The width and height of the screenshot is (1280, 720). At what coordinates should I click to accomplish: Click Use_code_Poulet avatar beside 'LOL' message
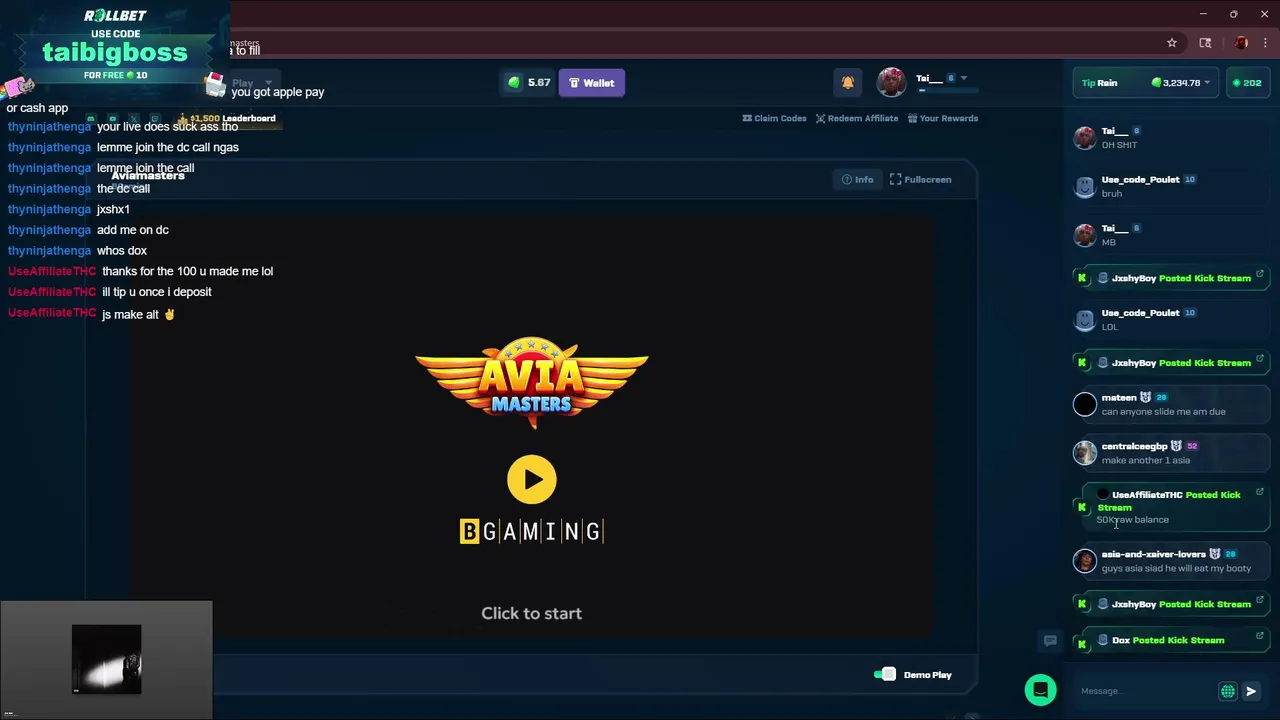click(x=1085, y=319)
